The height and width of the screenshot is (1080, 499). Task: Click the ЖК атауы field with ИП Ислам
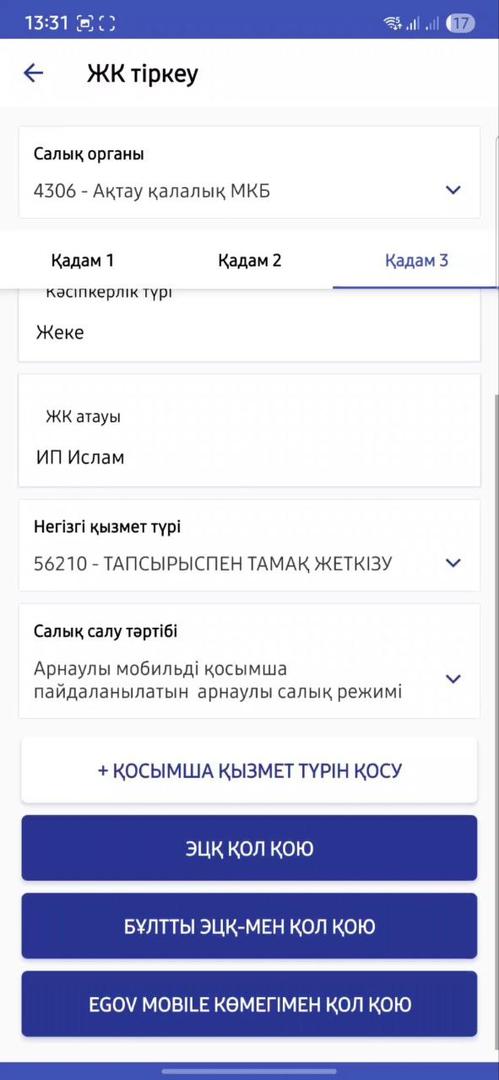coord(250,430)
